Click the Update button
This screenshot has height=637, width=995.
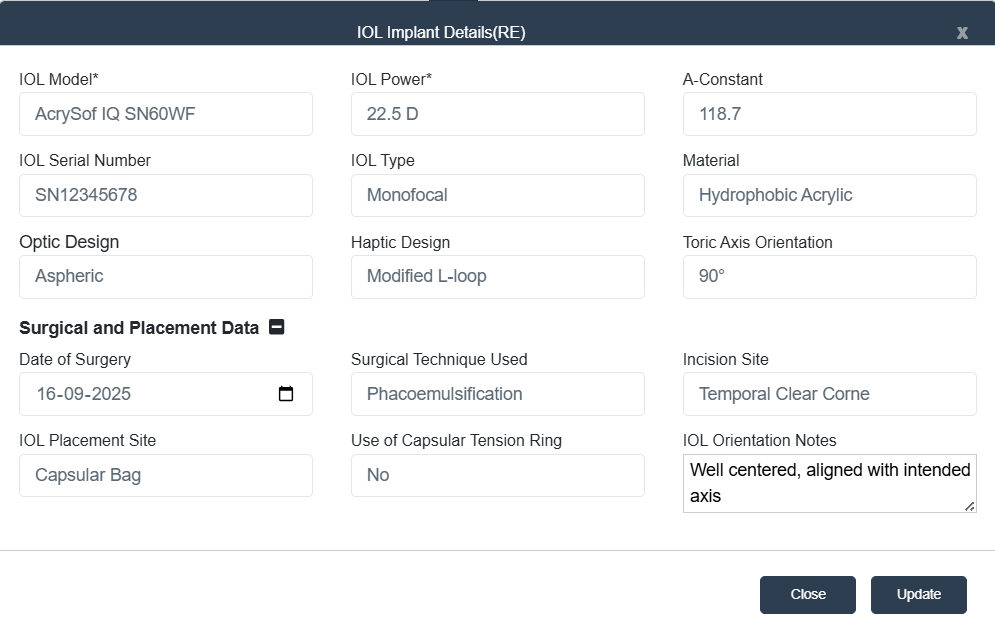(918, 594)
